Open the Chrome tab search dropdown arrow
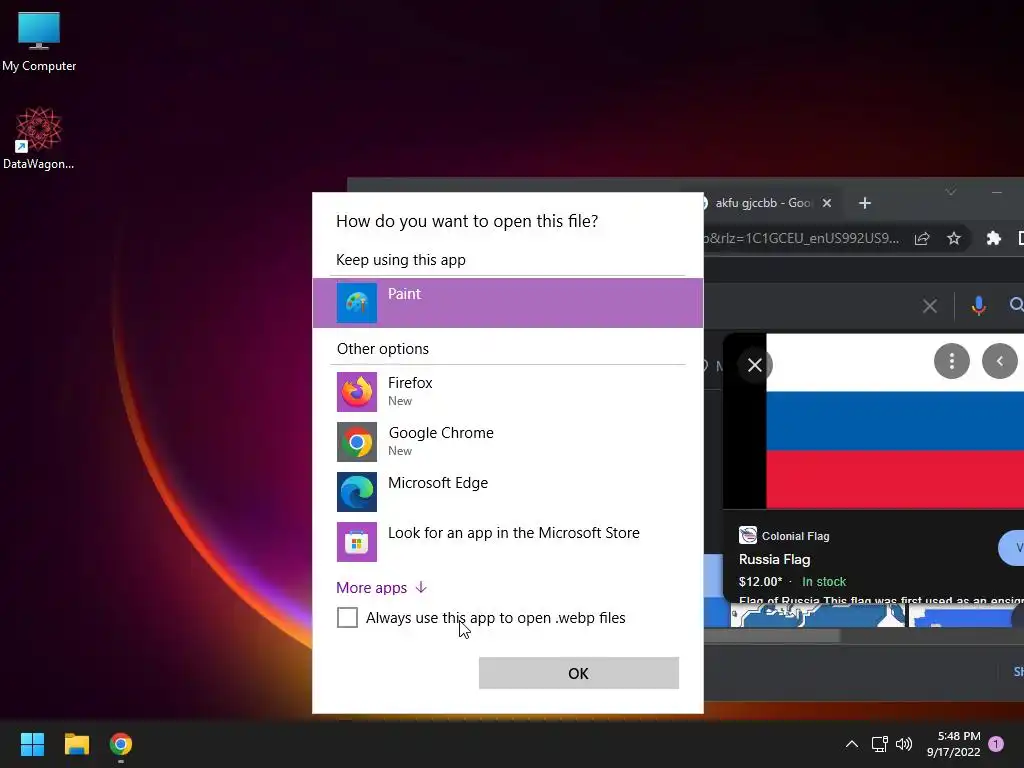 [x=951, y=191]
